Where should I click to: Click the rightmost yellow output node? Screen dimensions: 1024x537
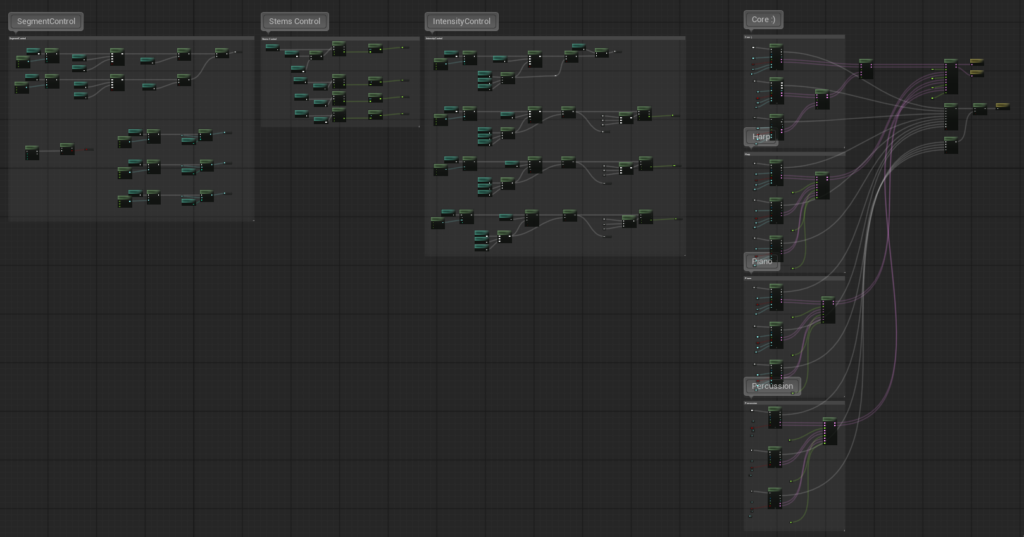pyautogui.click(x=1001, y=105)
